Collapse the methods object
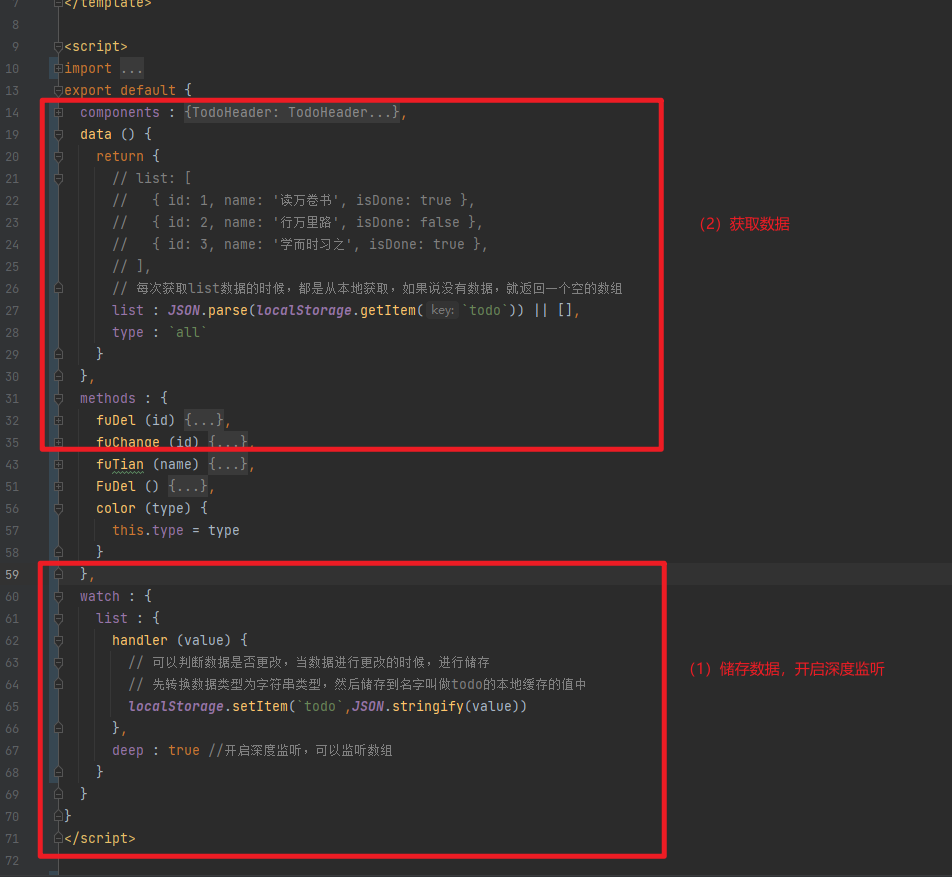This screenshot has width=952, height=877. pyautogui.click(x=58, y=398)
